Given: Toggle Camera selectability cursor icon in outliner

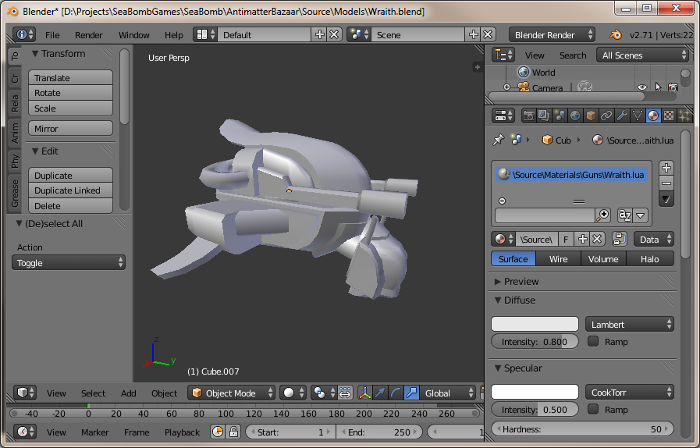Looking at the screenshot, I should tap(658, 87).
